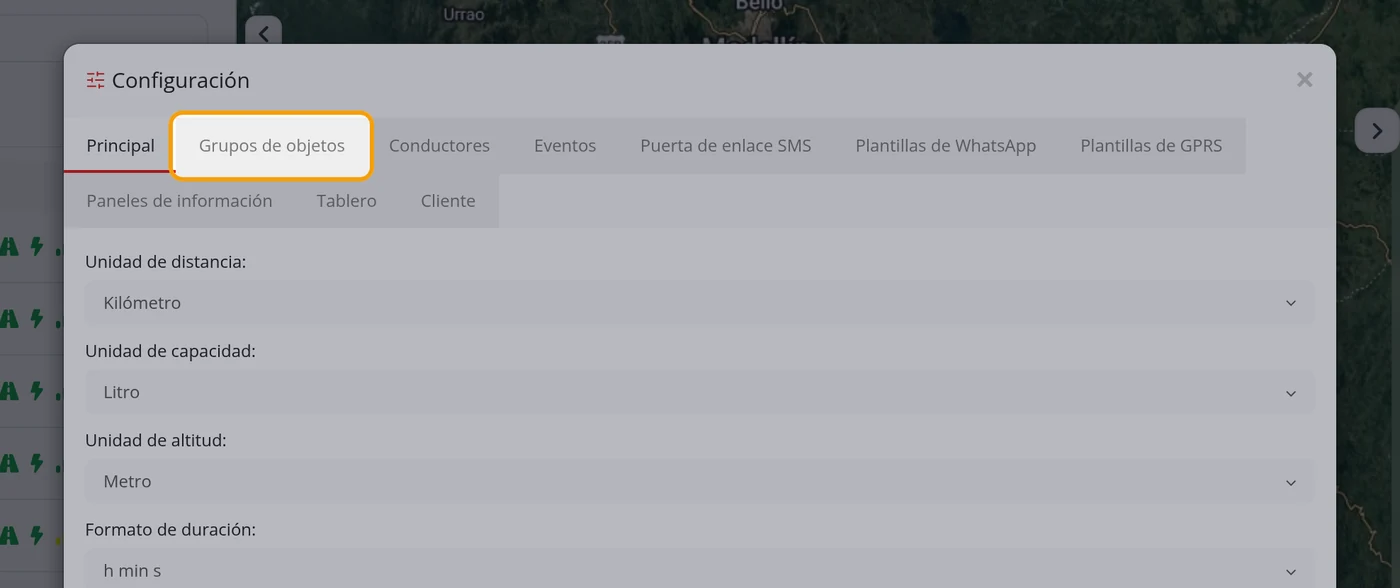
Task: Click the Configuración sliders icon
Action: click(x=95, y=80)
